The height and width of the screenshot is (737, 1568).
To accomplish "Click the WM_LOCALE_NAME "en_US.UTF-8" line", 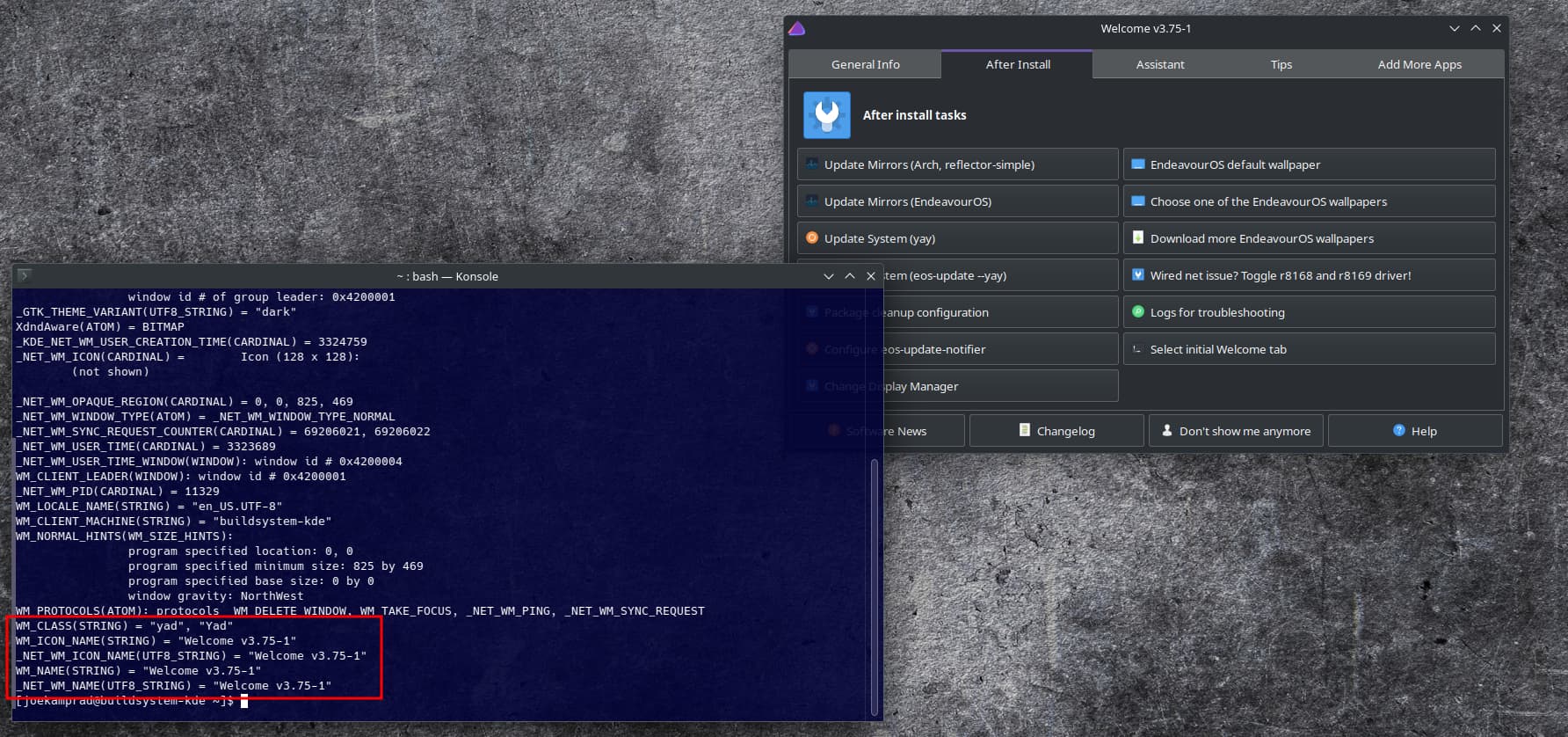I will click(x=149, y=507).
